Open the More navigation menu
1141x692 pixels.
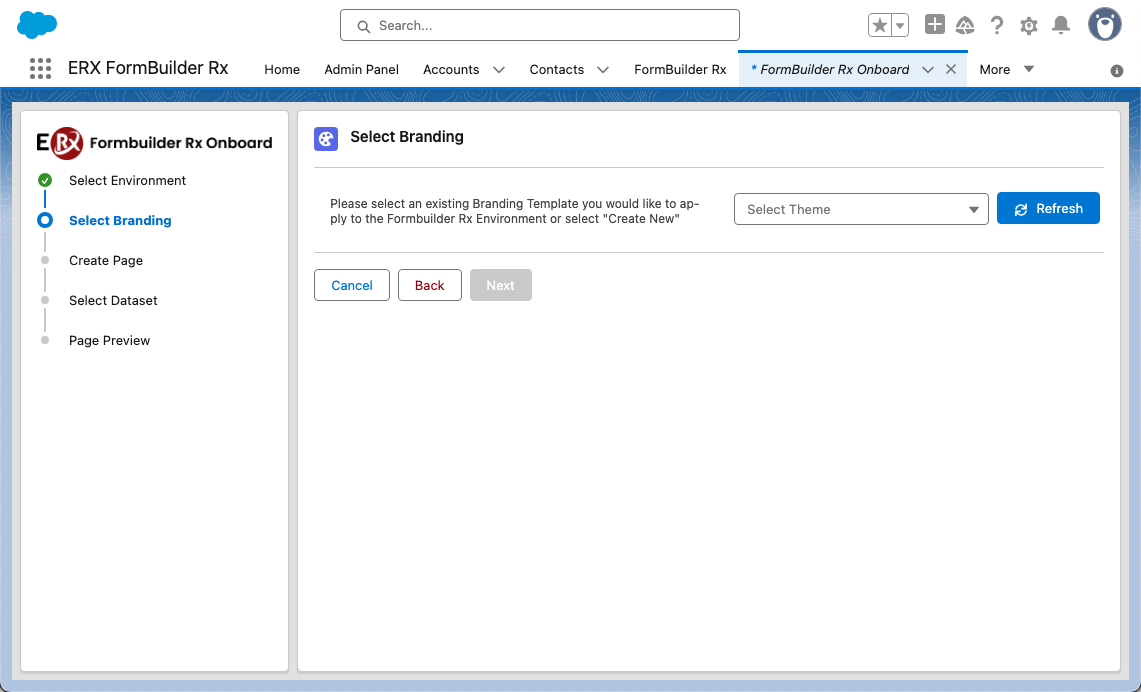(x=1006, y=69)
